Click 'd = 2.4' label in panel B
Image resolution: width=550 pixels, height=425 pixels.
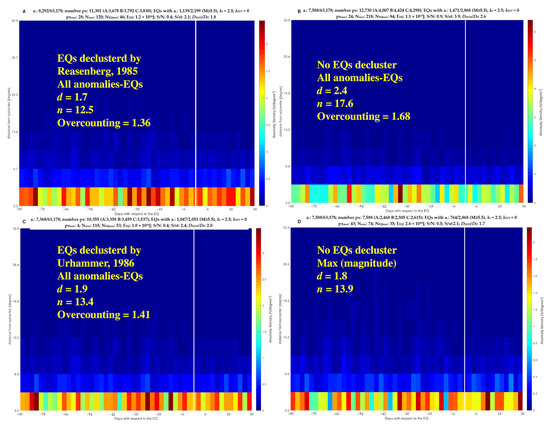point(332,91)
